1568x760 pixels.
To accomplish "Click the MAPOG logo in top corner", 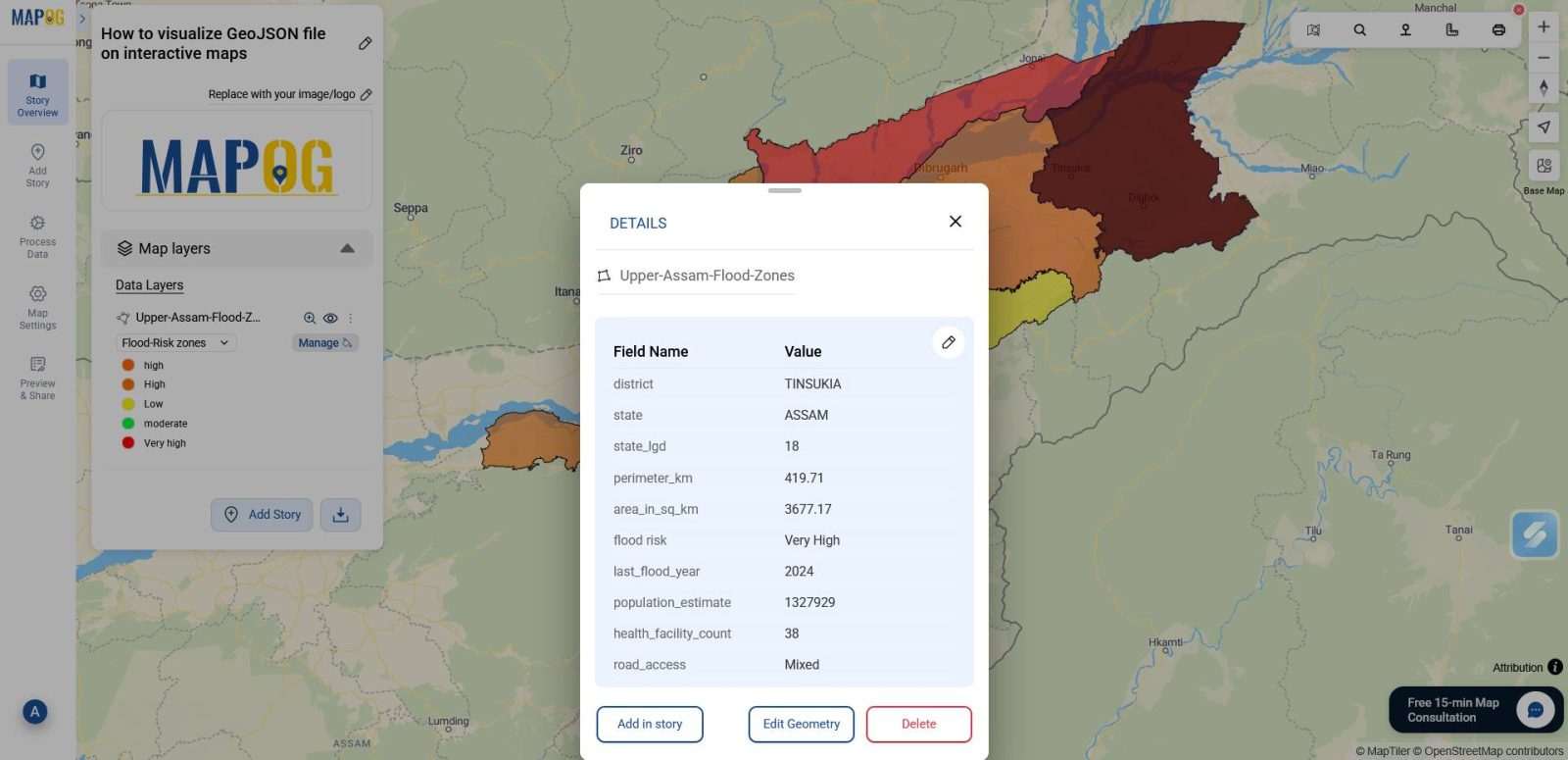I will (x=37, y=18).
